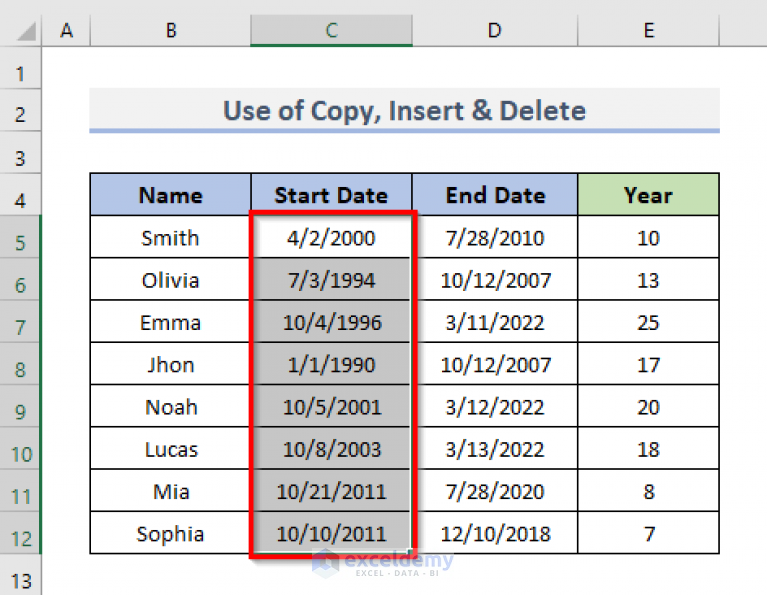Select the cell containing 'Mia'
Image resolution: width=767 pixels, height=595 pixels.
[x=170, y=491]
